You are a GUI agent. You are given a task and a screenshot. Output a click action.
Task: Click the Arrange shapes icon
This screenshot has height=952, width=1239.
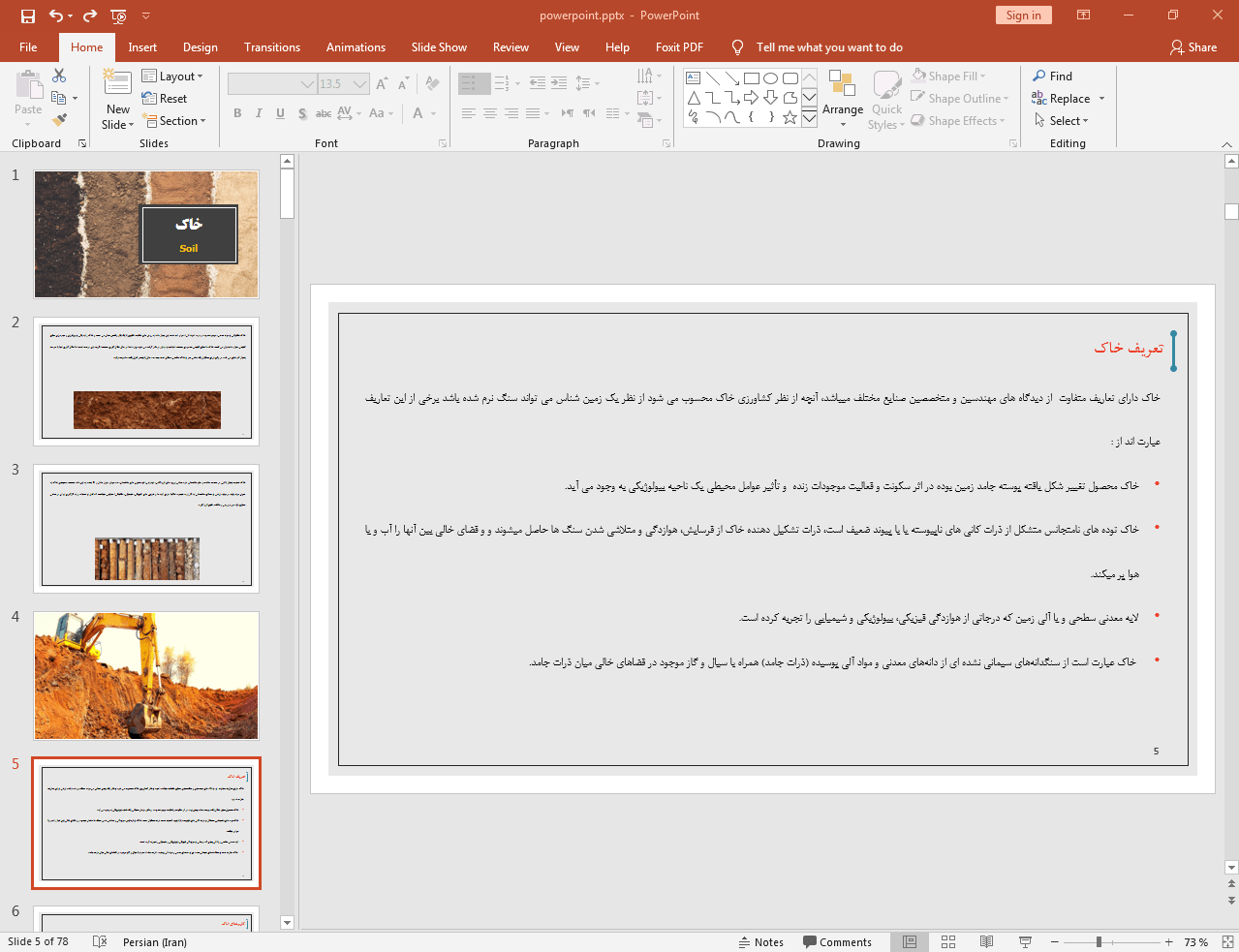pos(843,97)
